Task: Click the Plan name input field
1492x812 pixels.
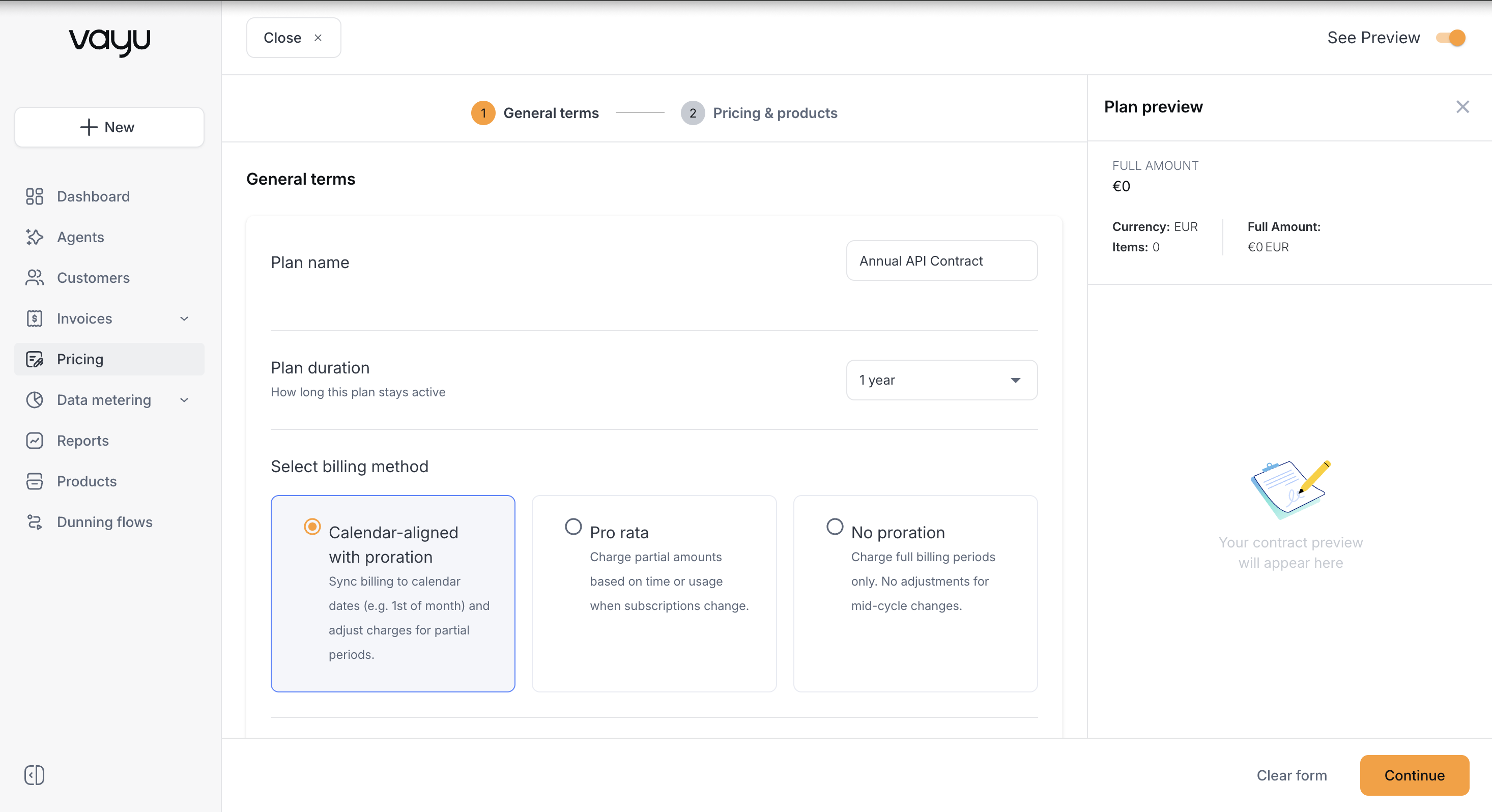Action: (942, 260)
